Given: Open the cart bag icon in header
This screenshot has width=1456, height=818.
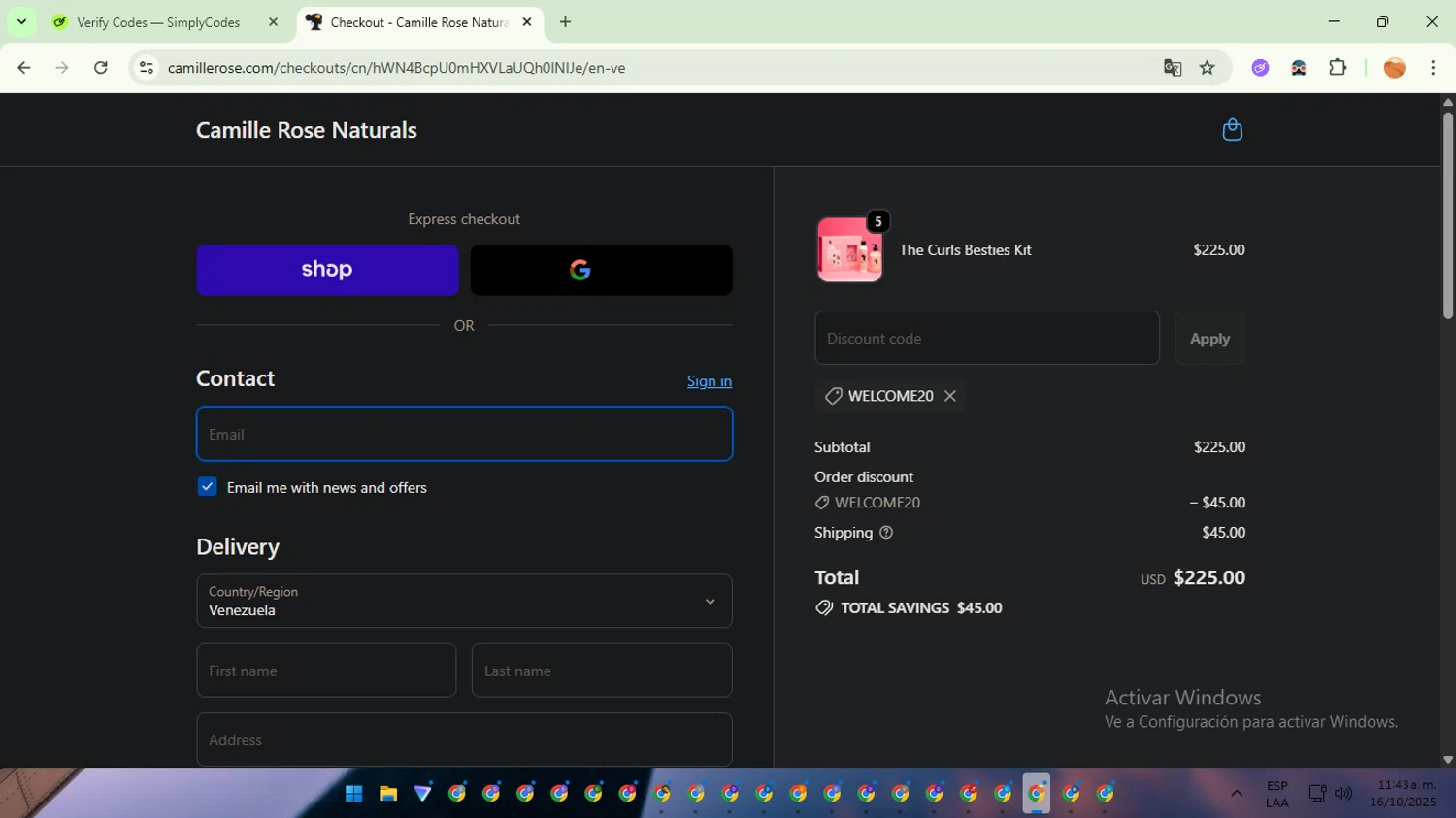Looking at the screenshot, I should [x=1232, y=130].
